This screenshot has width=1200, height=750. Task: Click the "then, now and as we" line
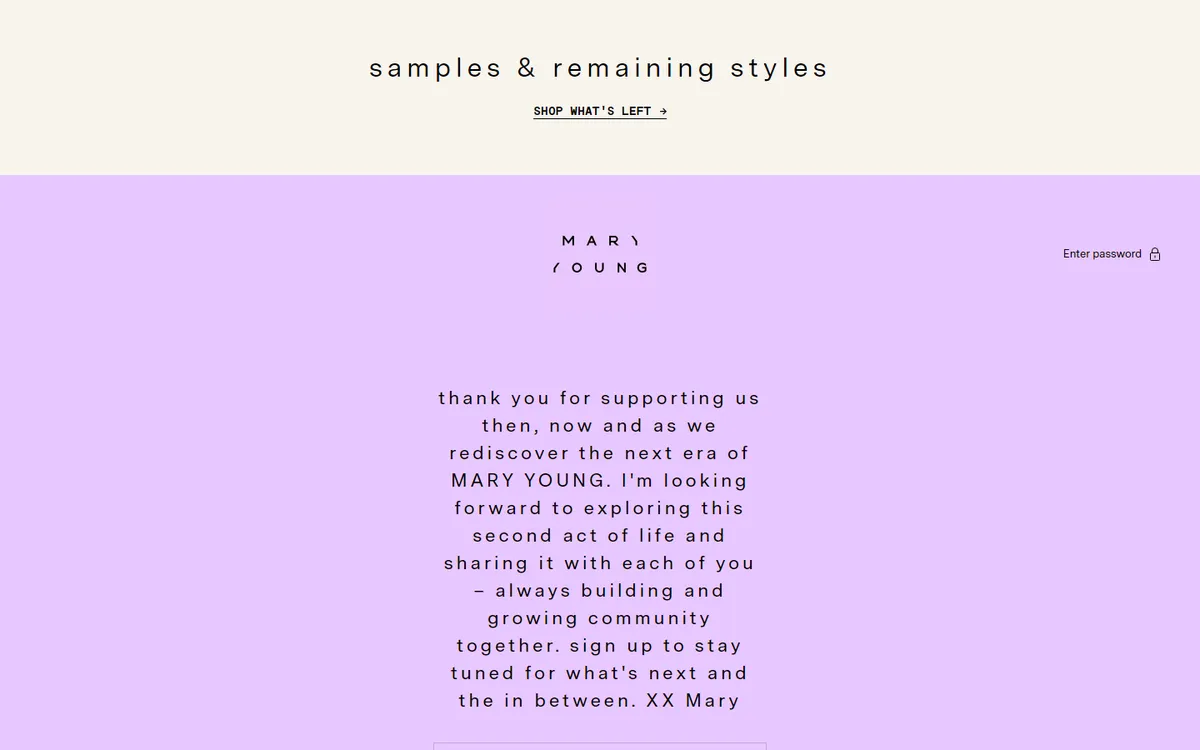click(599, 426)
